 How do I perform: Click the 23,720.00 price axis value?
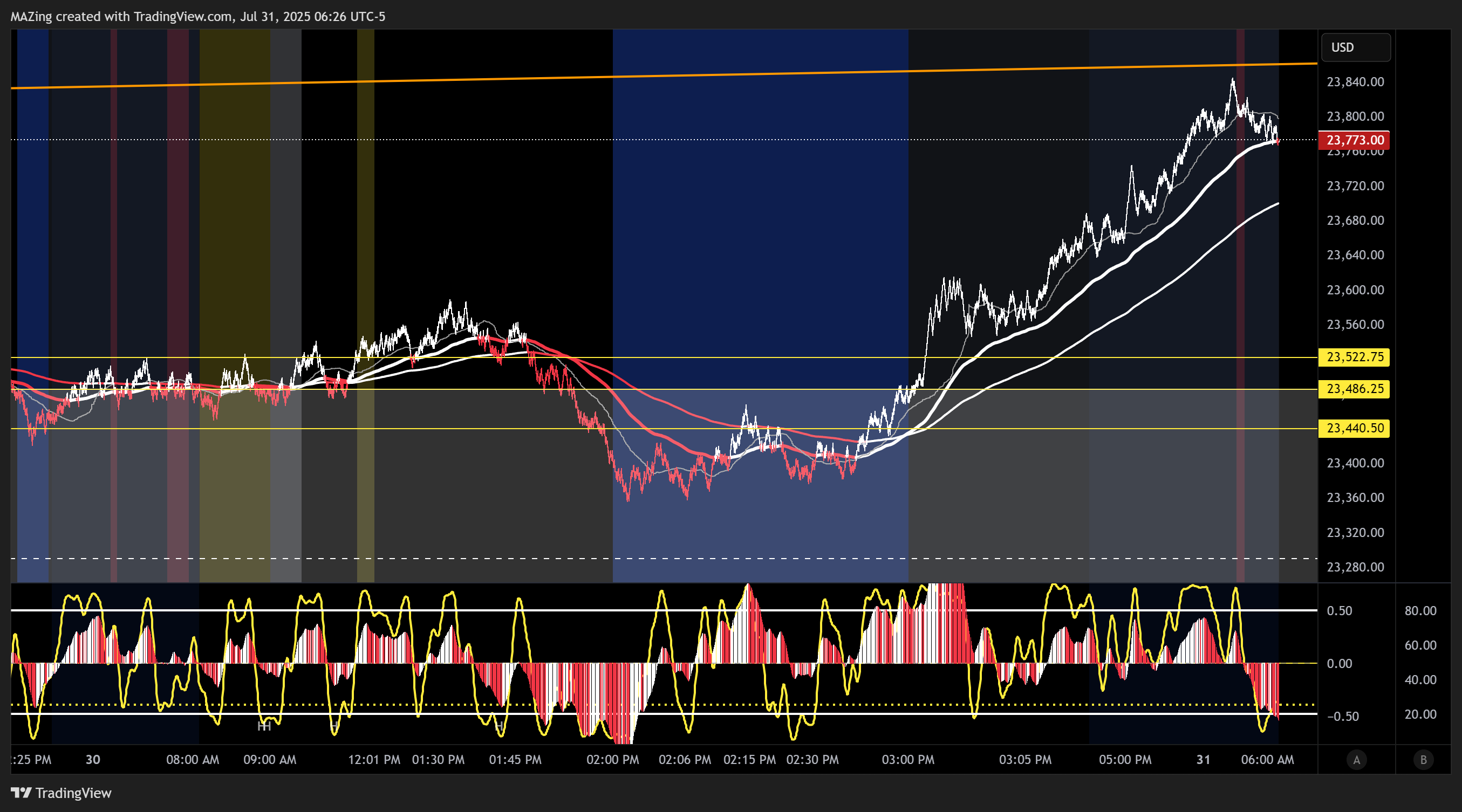click(x=1355, y=186)
